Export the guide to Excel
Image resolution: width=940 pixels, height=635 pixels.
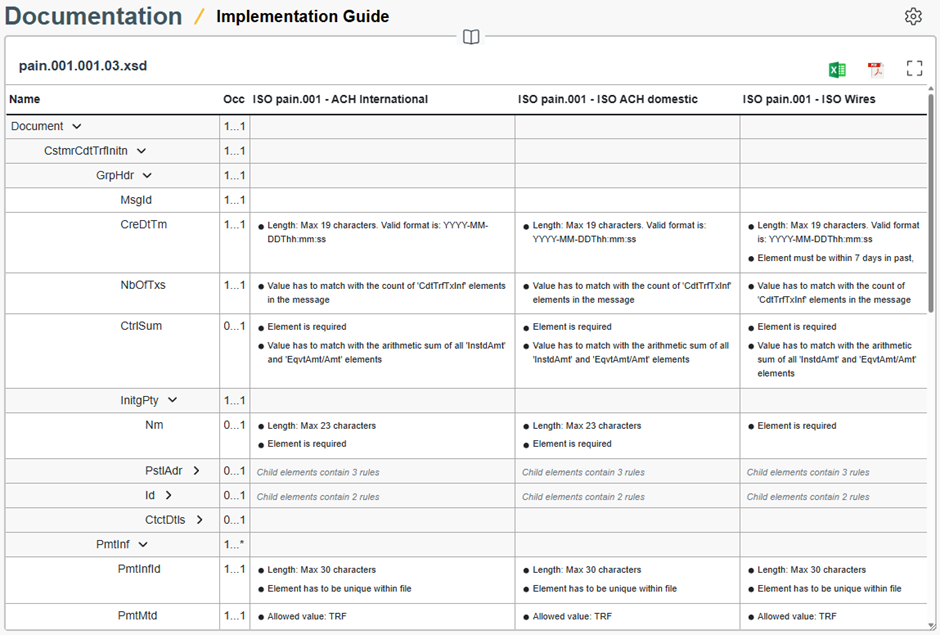click(x=837, y=69)
